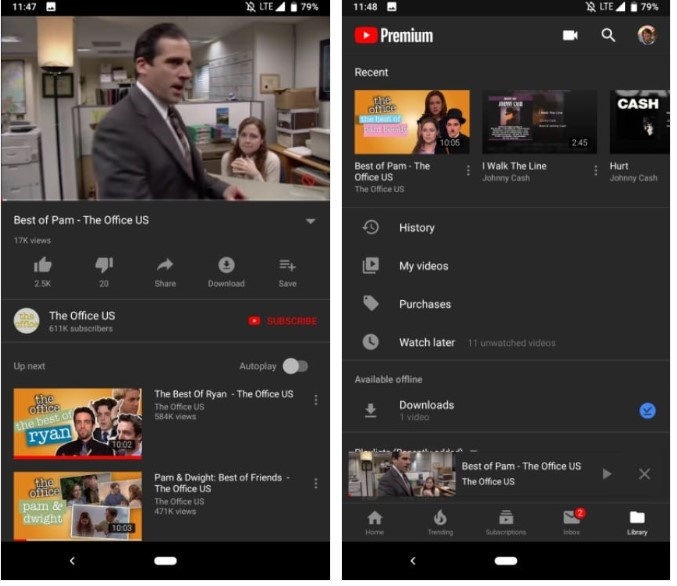This screenshot has height=586, width=677.
Task: Tap the blue downloaded checkmark badge
Action: coord(647,411)
